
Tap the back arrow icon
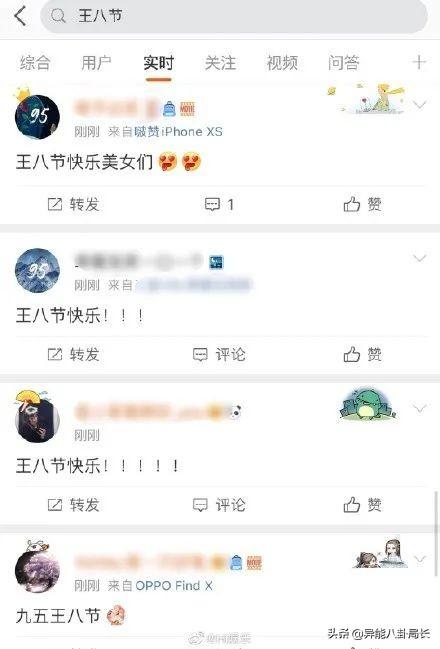click(x=20, y=16)
